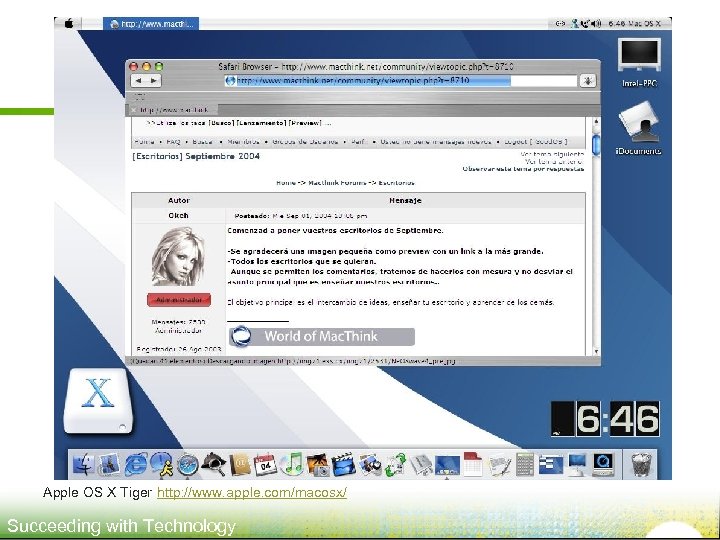
Task: Click the 6:46 desktop clock widget
Action: click(605, 418)
